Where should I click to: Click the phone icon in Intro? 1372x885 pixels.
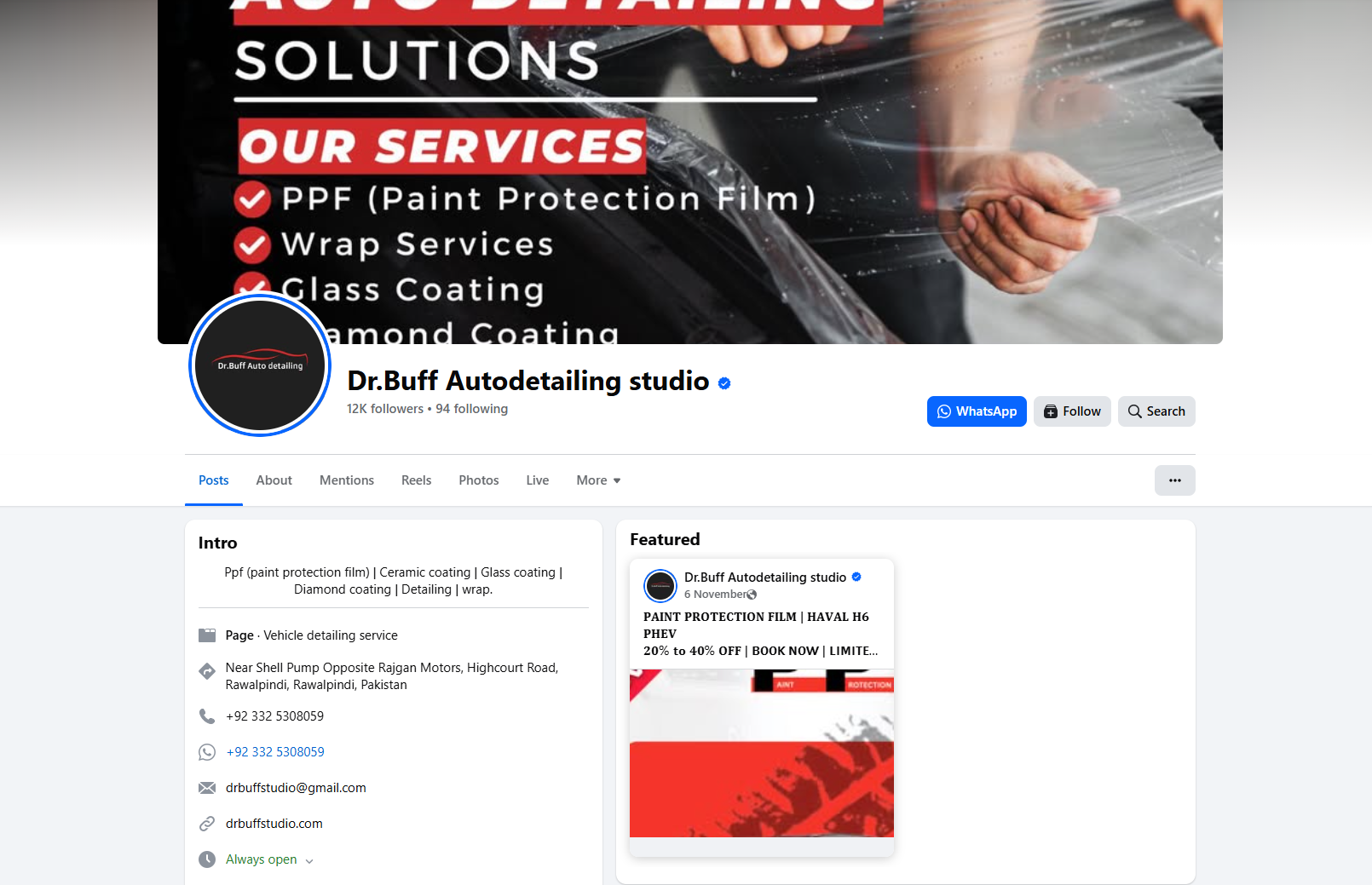tap(207, 716)
